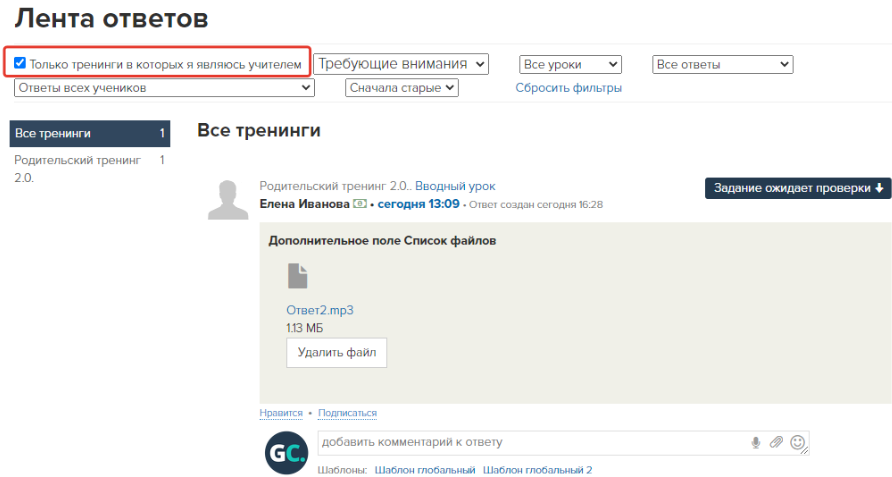Screen dimensions: 892x477
Task: Click Елена Иванова's user avatar
Action: (x=228, y=200)
